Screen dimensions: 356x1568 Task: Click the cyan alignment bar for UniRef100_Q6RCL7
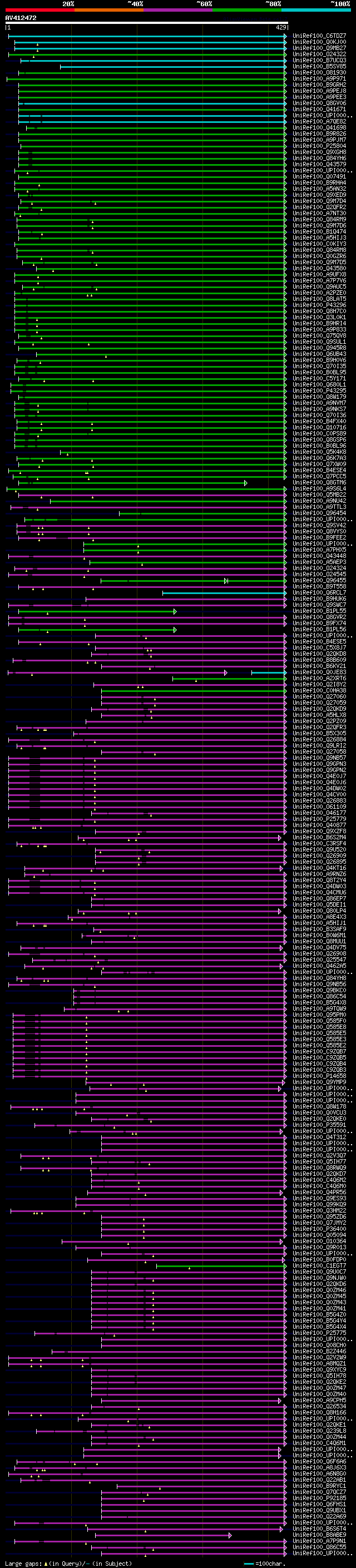click(225, 593)
